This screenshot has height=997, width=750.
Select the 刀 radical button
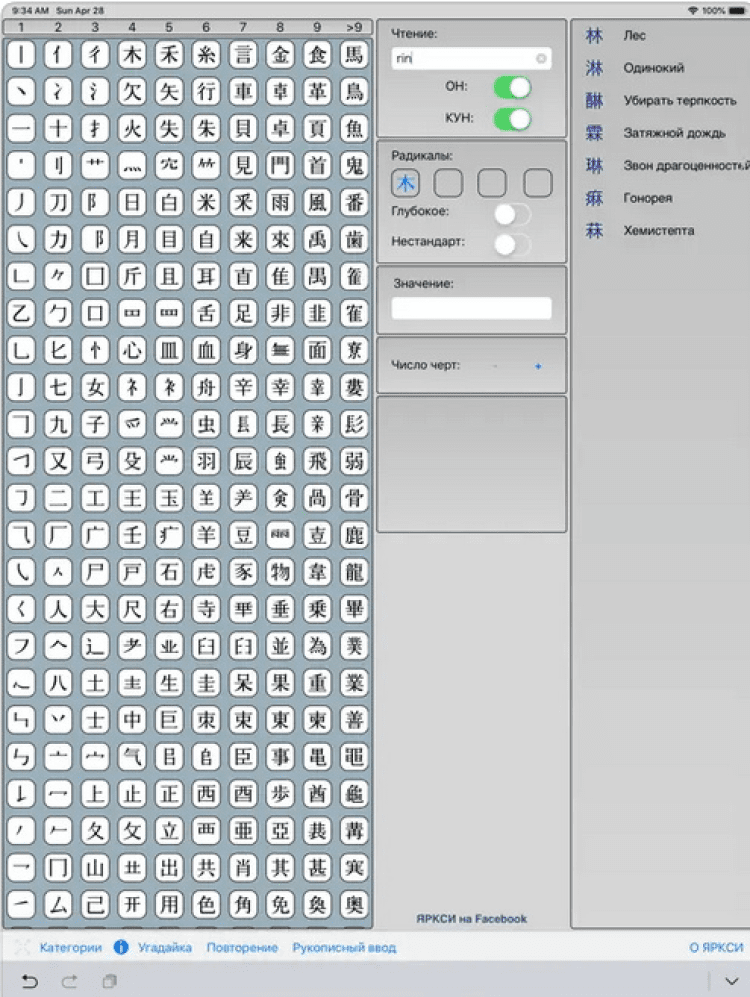coord(58,202)
